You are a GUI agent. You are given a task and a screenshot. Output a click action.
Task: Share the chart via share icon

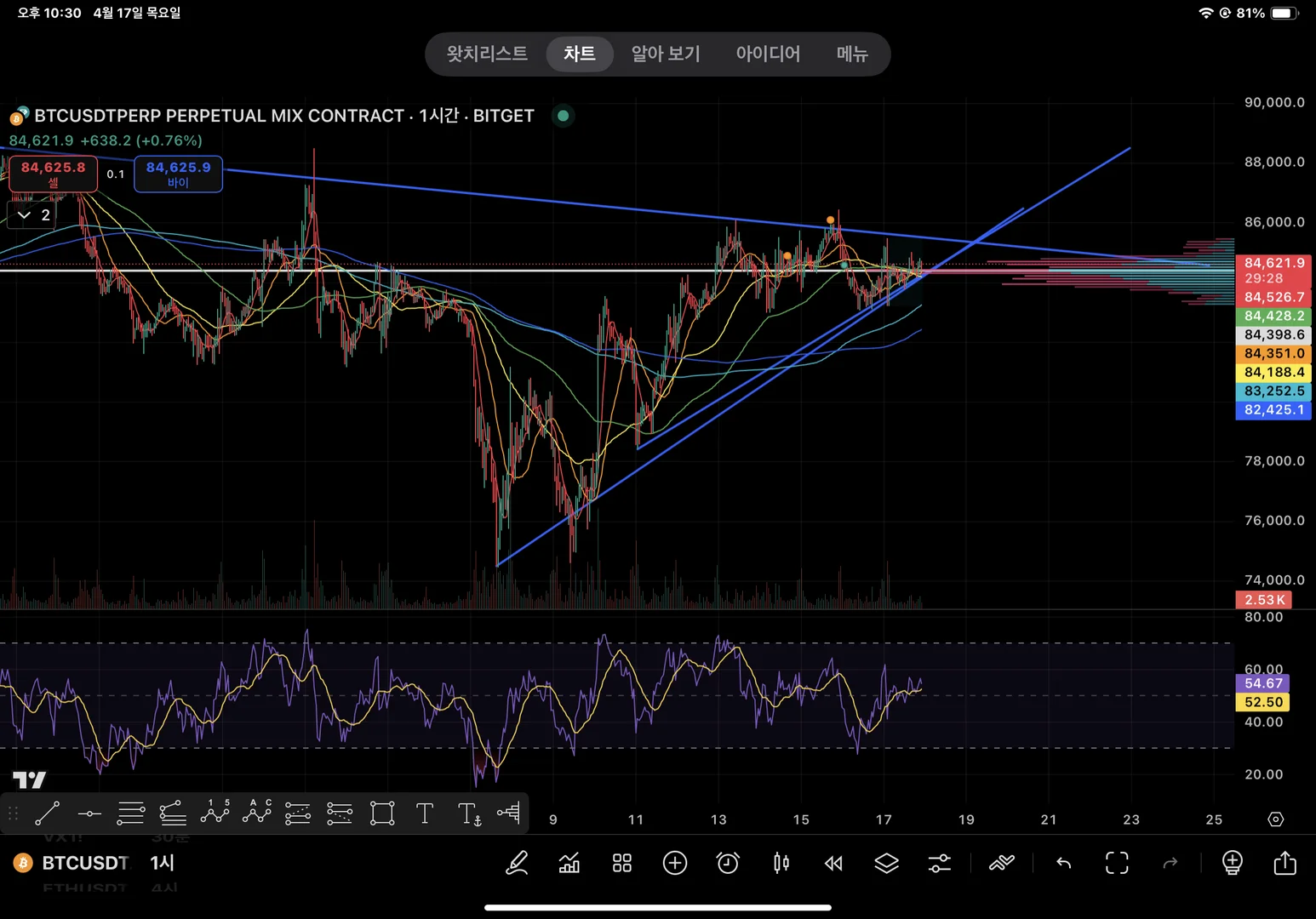[1285, 862]
